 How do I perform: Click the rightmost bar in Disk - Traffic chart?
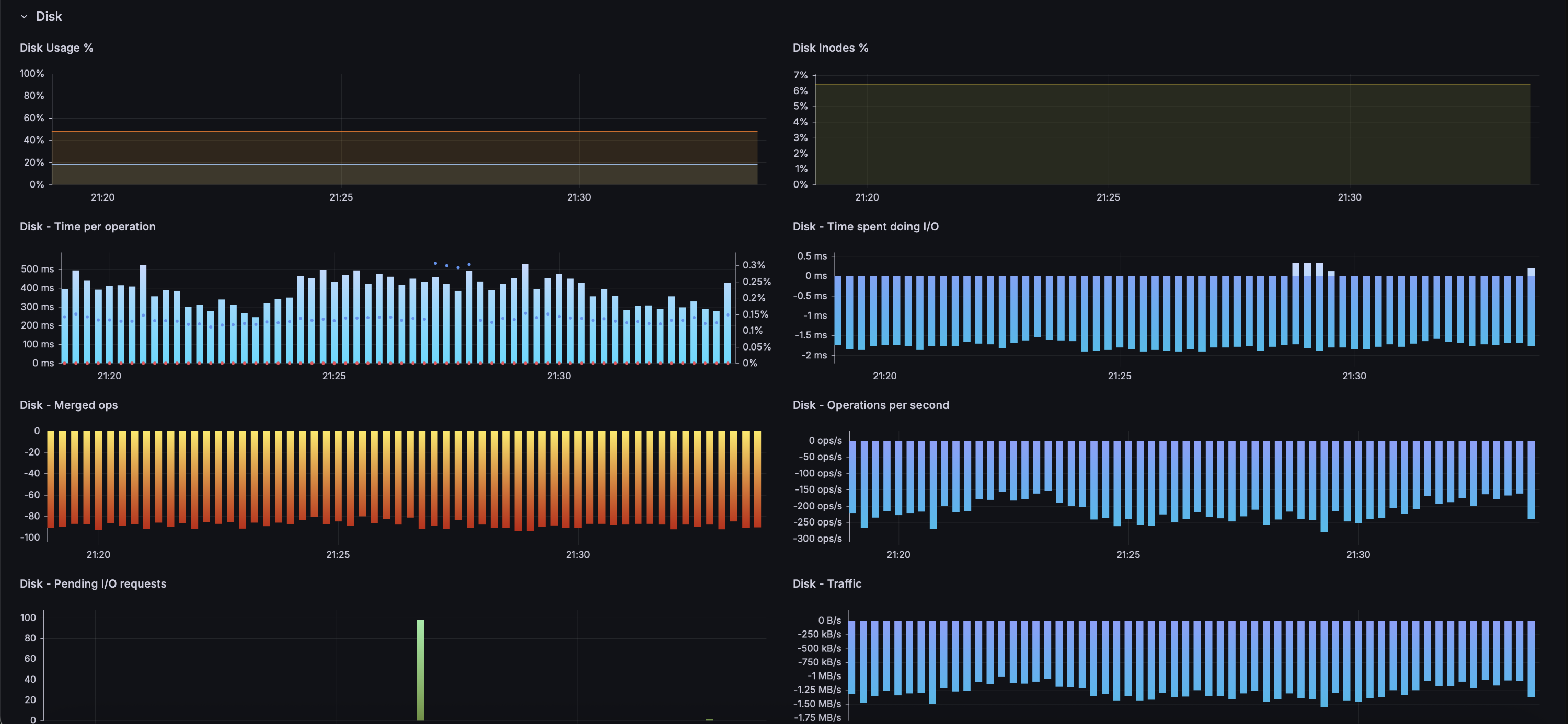coord(1530,658)
